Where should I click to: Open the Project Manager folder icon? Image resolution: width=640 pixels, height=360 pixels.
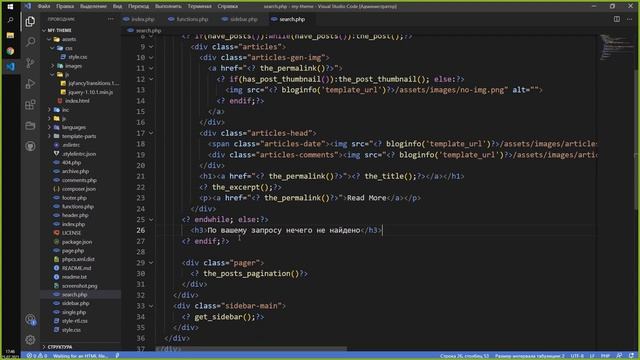click(30, 125)
